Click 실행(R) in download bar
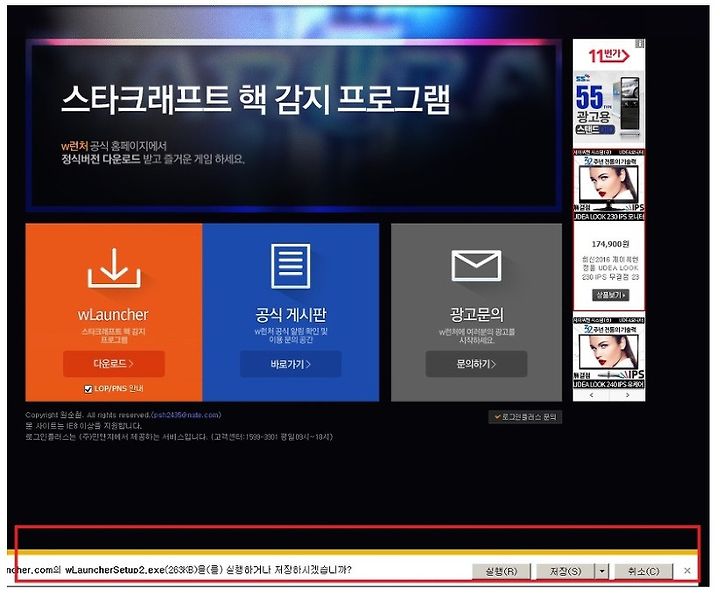The width and height of the screenshot is (720, 604). 501,572
